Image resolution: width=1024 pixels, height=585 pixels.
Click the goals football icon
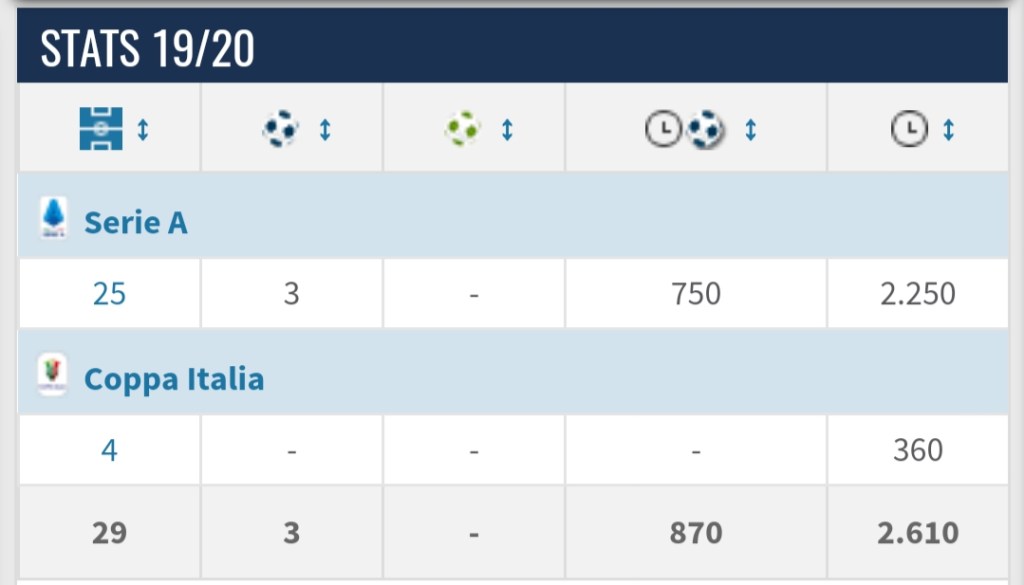281,129
